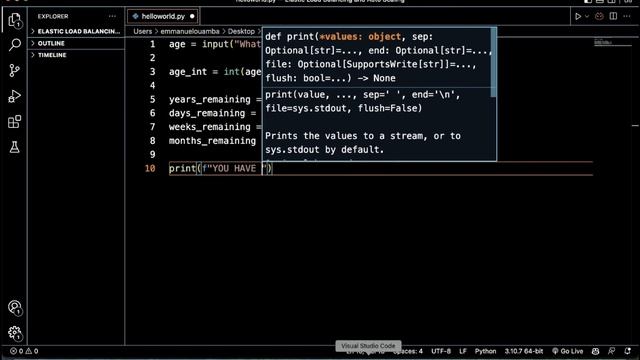Click the Desktop breadcrumb
This screenshot has width=640, height=360.
(x=241, y=31)
